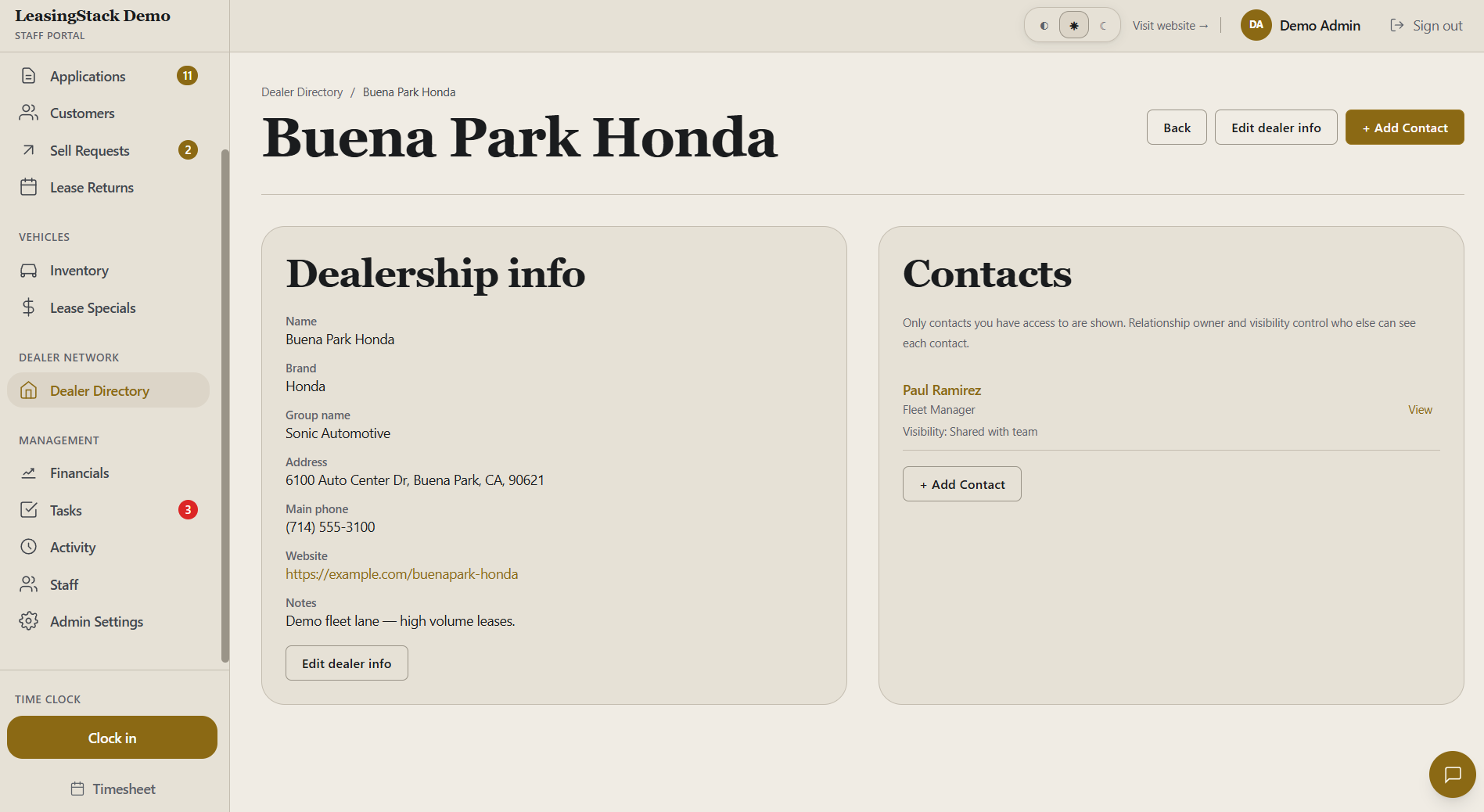Open Activity log
The height and width of the screenshot is (812, 1484).
point(109,547)
